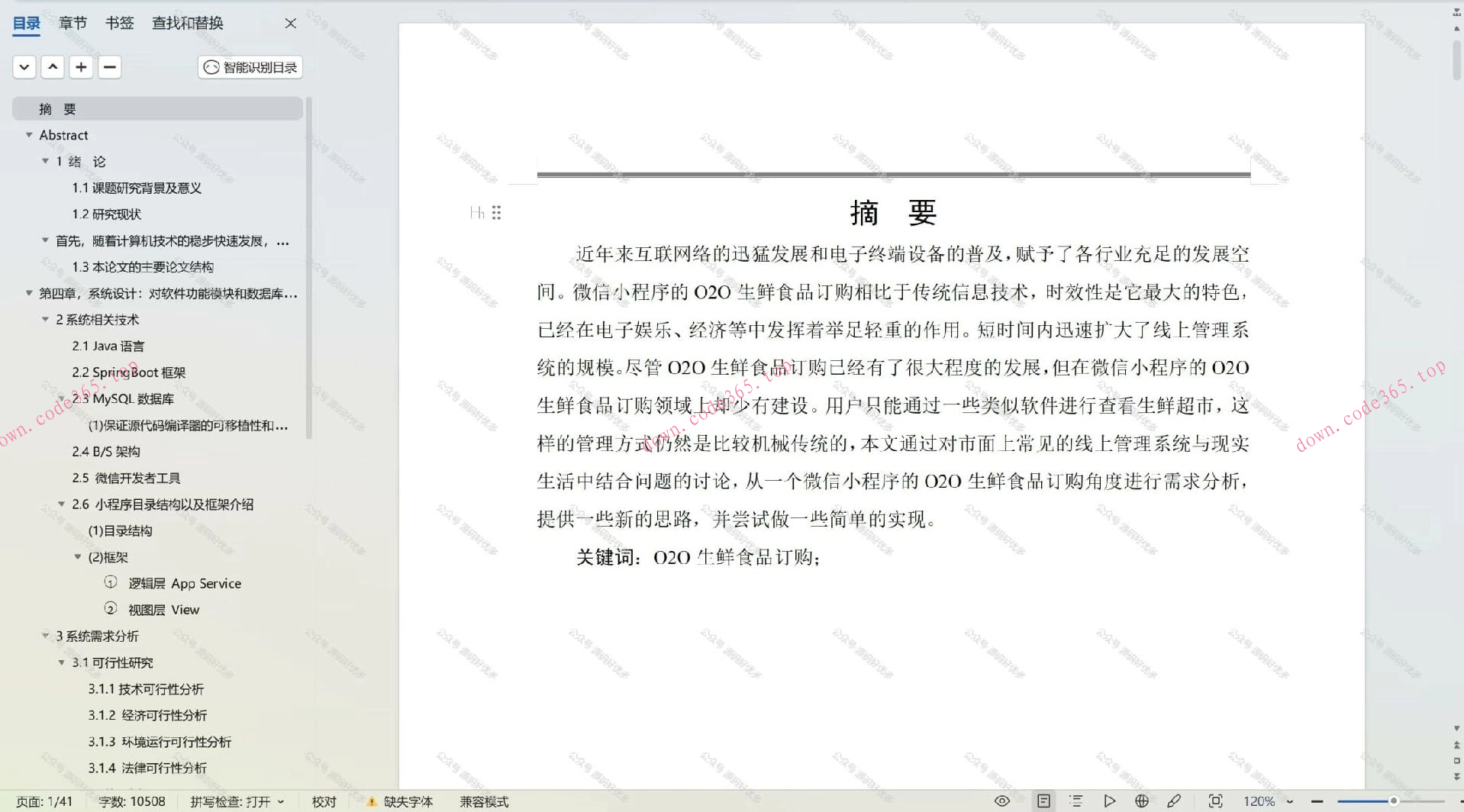1464x812 pixels.
Task: Collapse the Abstract tree entry
Action: point(29,135)
